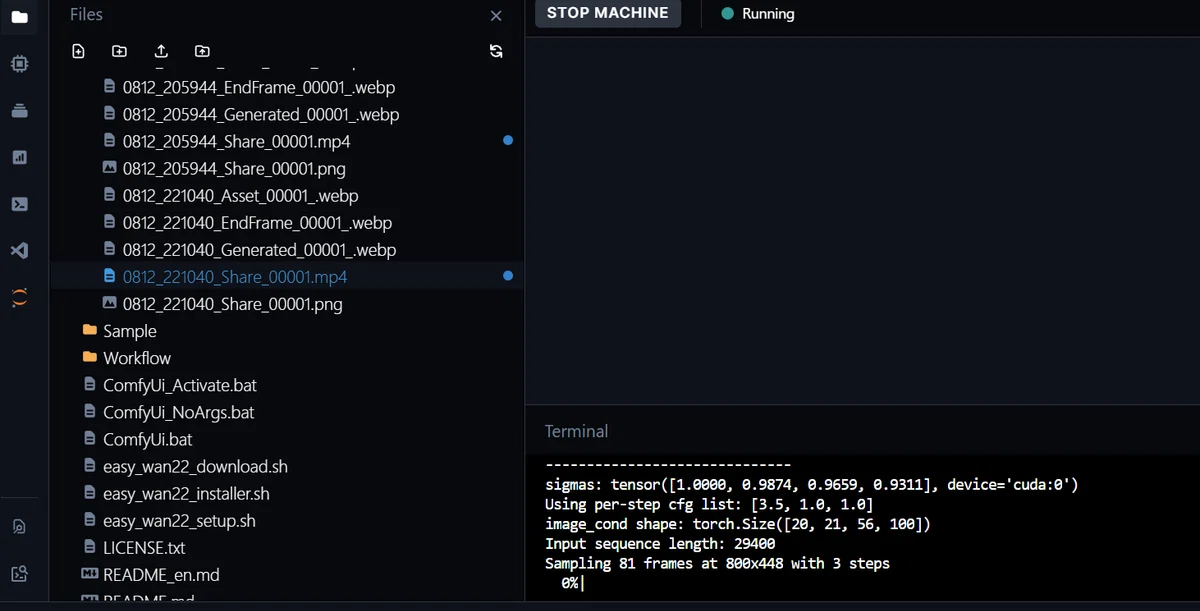Open LICENSE.txt
This screenshot has width=1200, height=611.
[144, 547]
